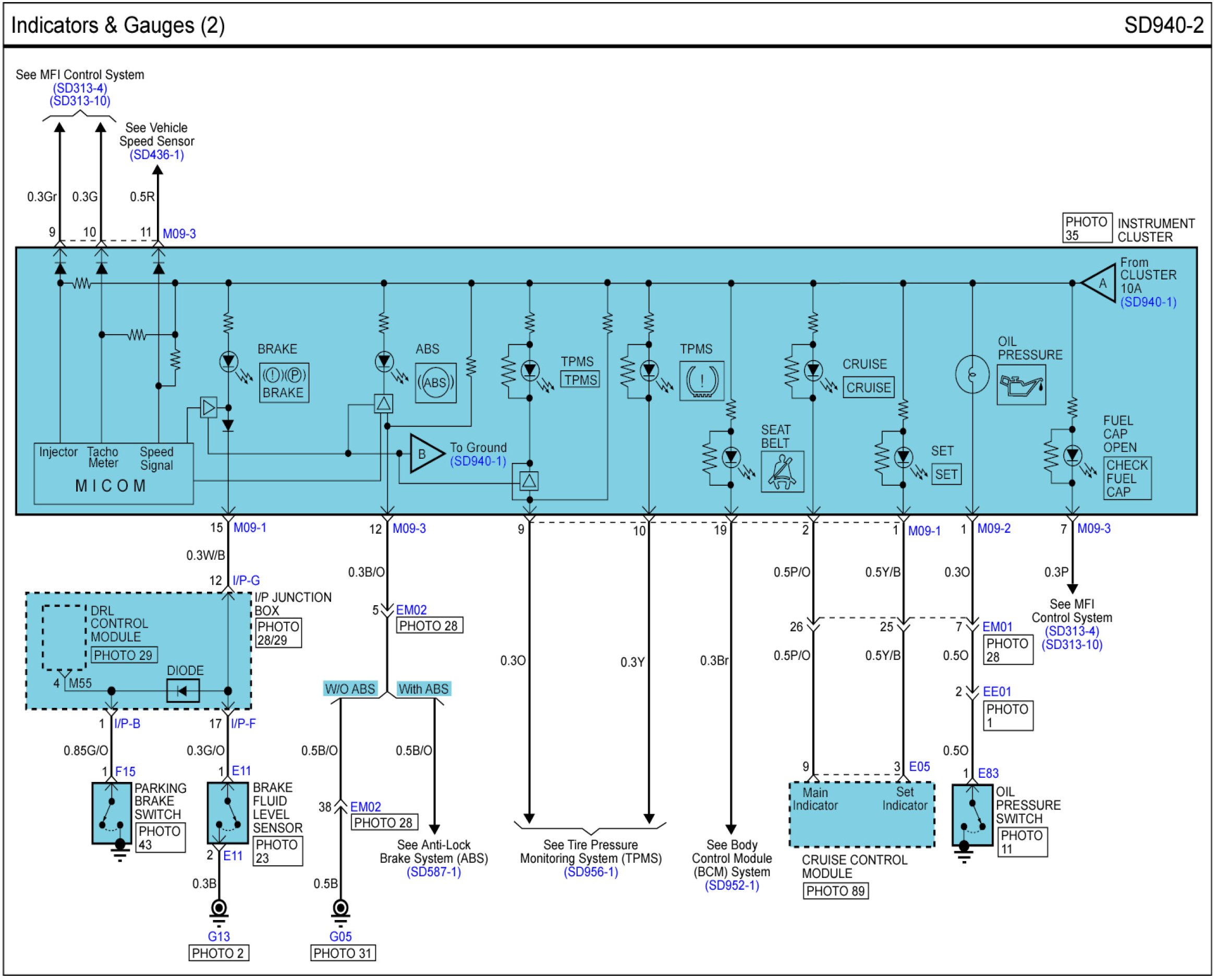Follow the SD956-1 TPMS reference link
The width and height of the screenshot is (1218, 980).
click(x=590, y=872)
